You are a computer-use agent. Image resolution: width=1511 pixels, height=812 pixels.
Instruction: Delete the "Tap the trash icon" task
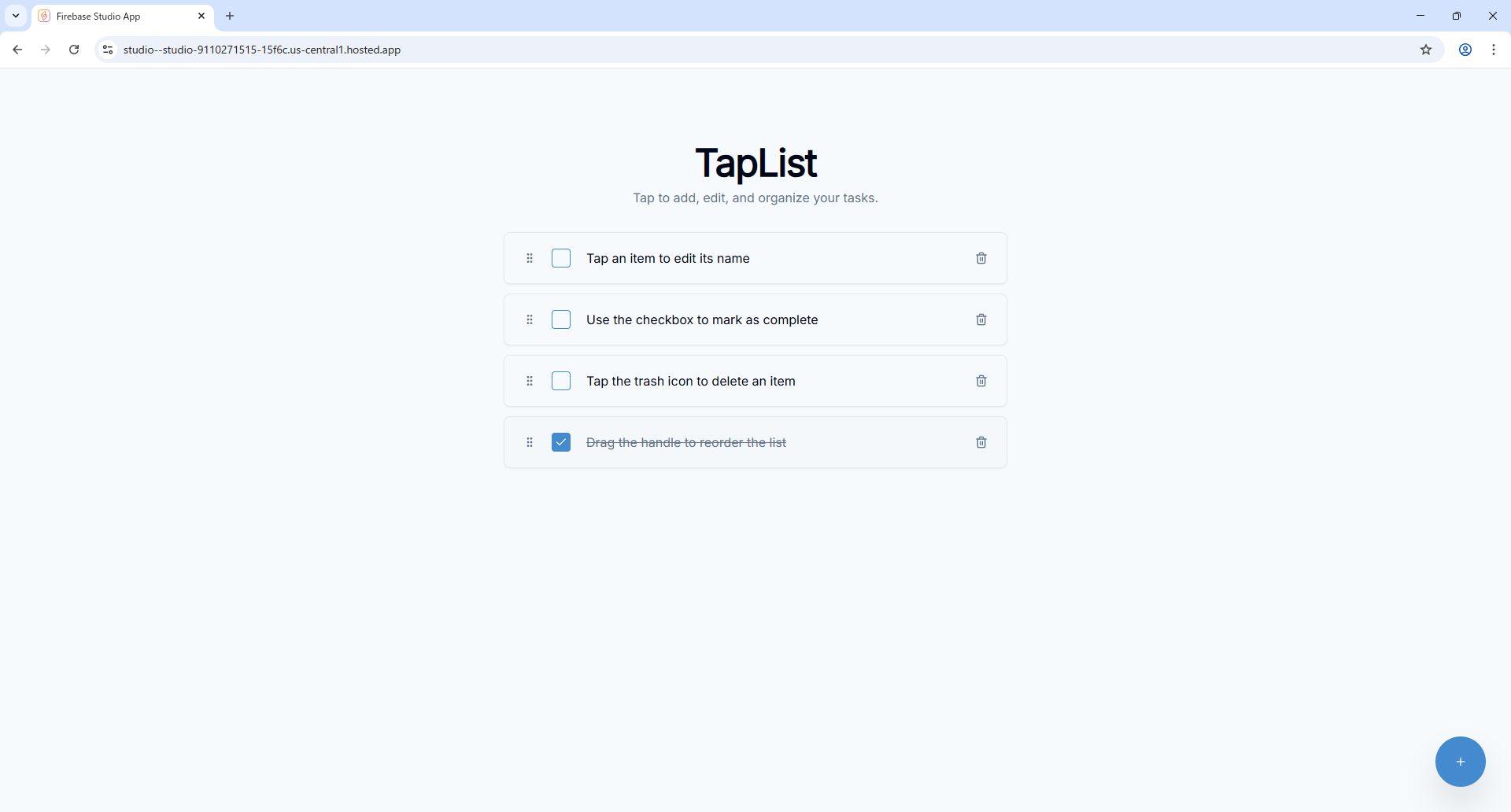click(981, 380)
